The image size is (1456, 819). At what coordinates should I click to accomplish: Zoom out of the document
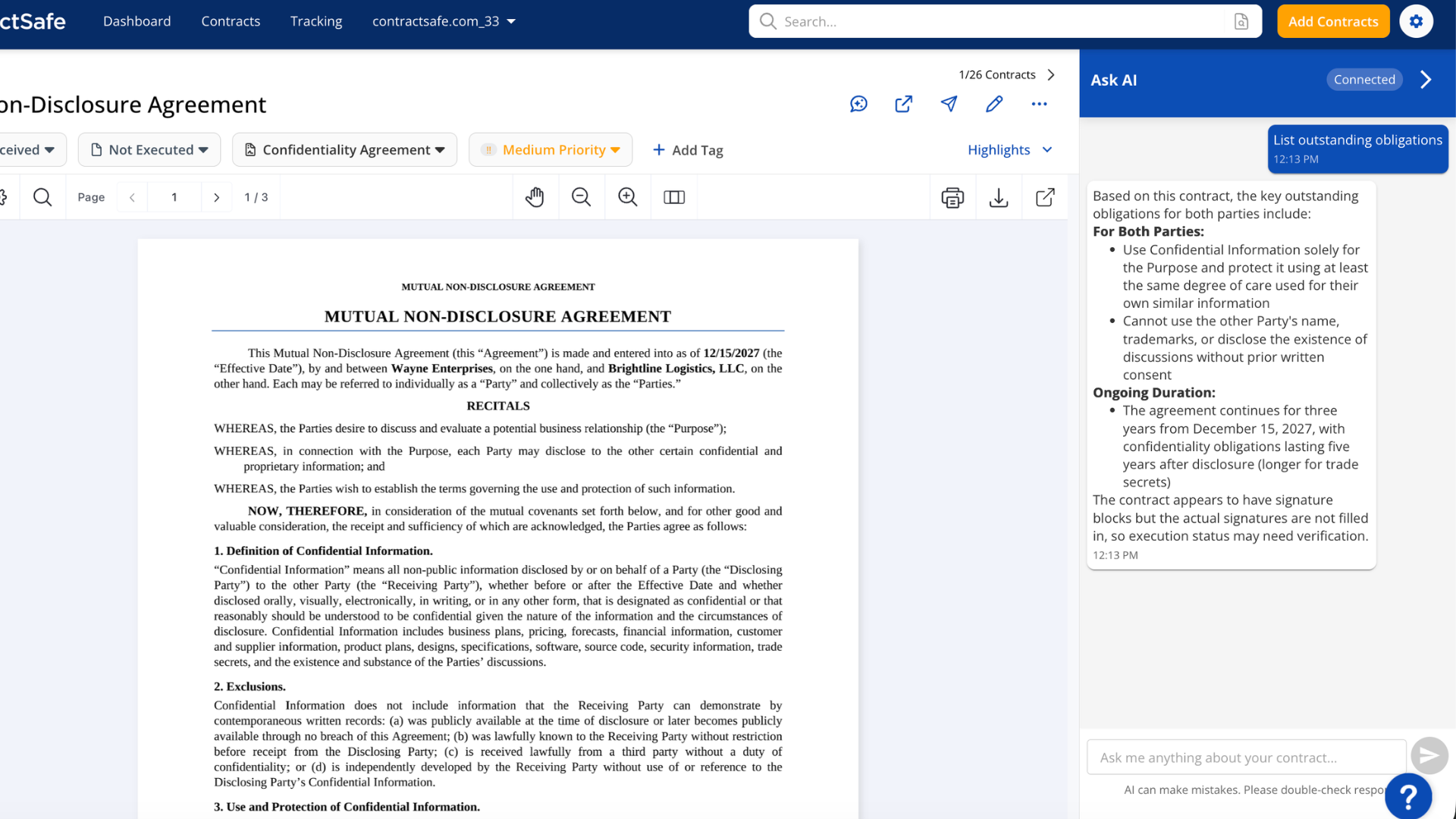pos(582,197)
